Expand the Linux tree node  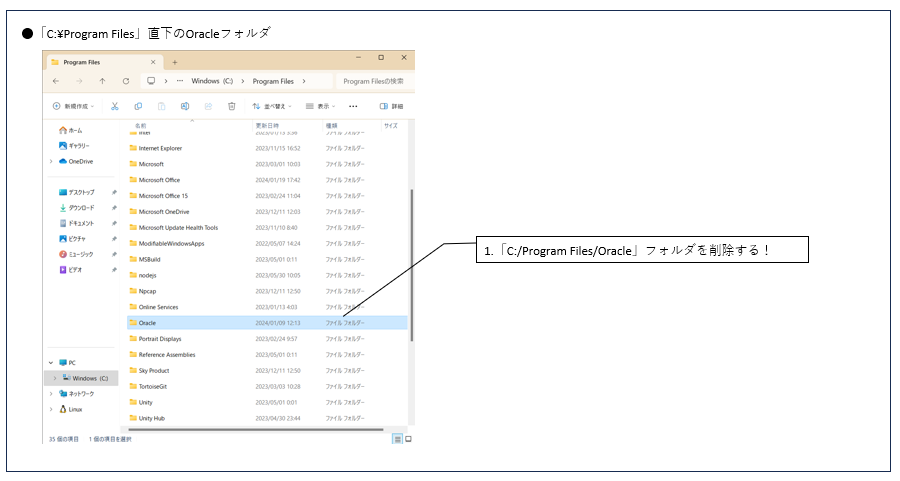click(51, 409)
